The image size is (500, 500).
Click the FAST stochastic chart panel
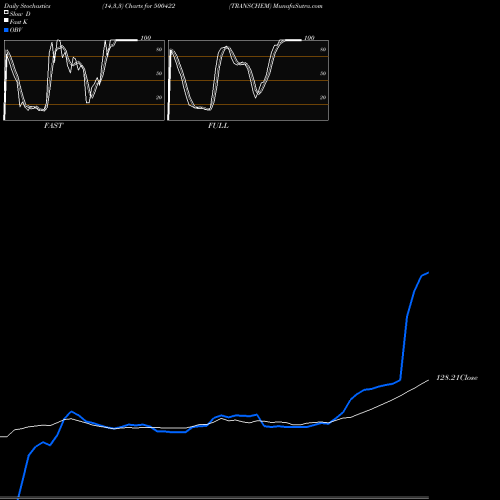pyautogui.click(x=84, y=80)
